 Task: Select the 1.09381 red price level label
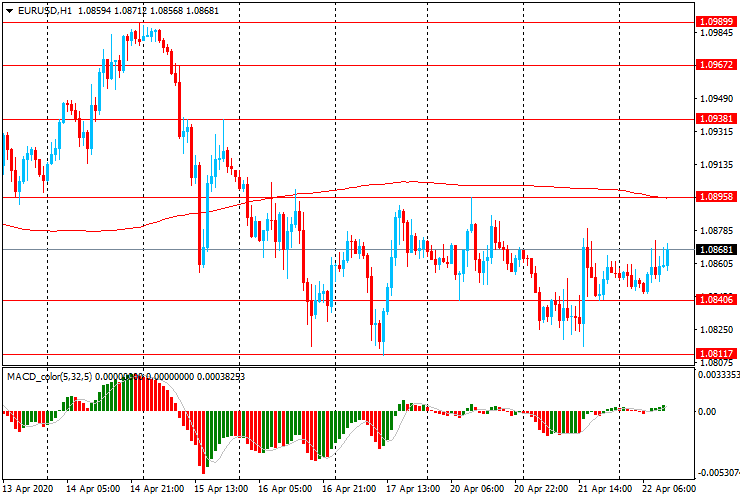tap(716, 119)
